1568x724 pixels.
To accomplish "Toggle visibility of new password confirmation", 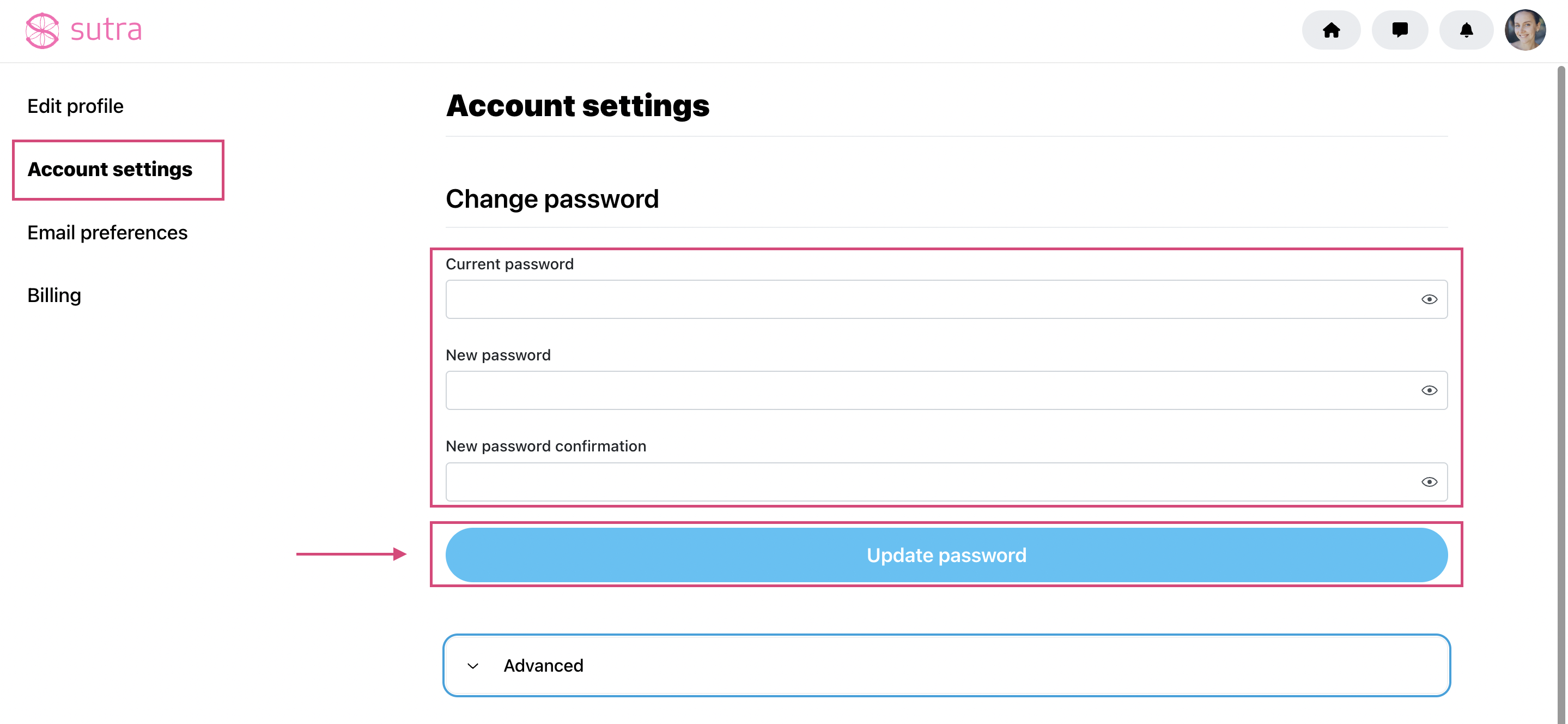I will click(1429, 481).
